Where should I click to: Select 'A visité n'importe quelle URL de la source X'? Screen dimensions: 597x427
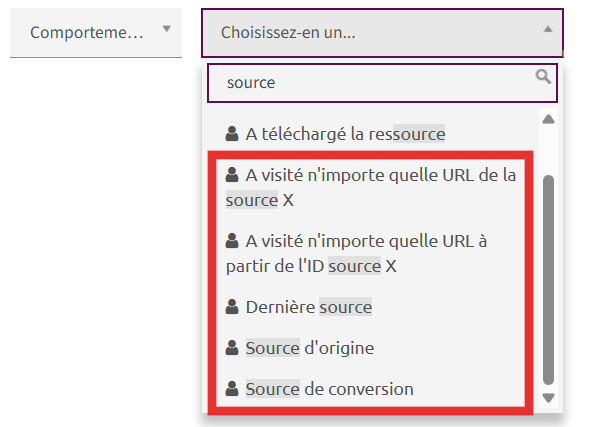pos(371,187)
